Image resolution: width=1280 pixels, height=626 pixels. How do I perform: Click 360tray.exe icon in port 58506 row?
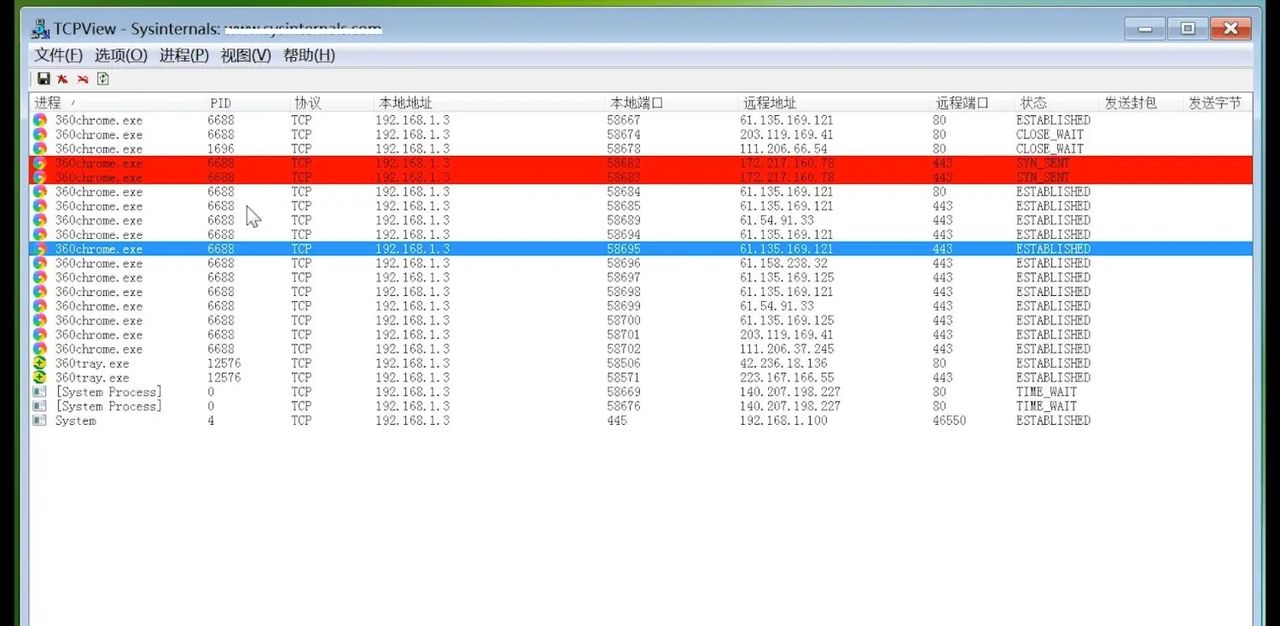[40, 364]
